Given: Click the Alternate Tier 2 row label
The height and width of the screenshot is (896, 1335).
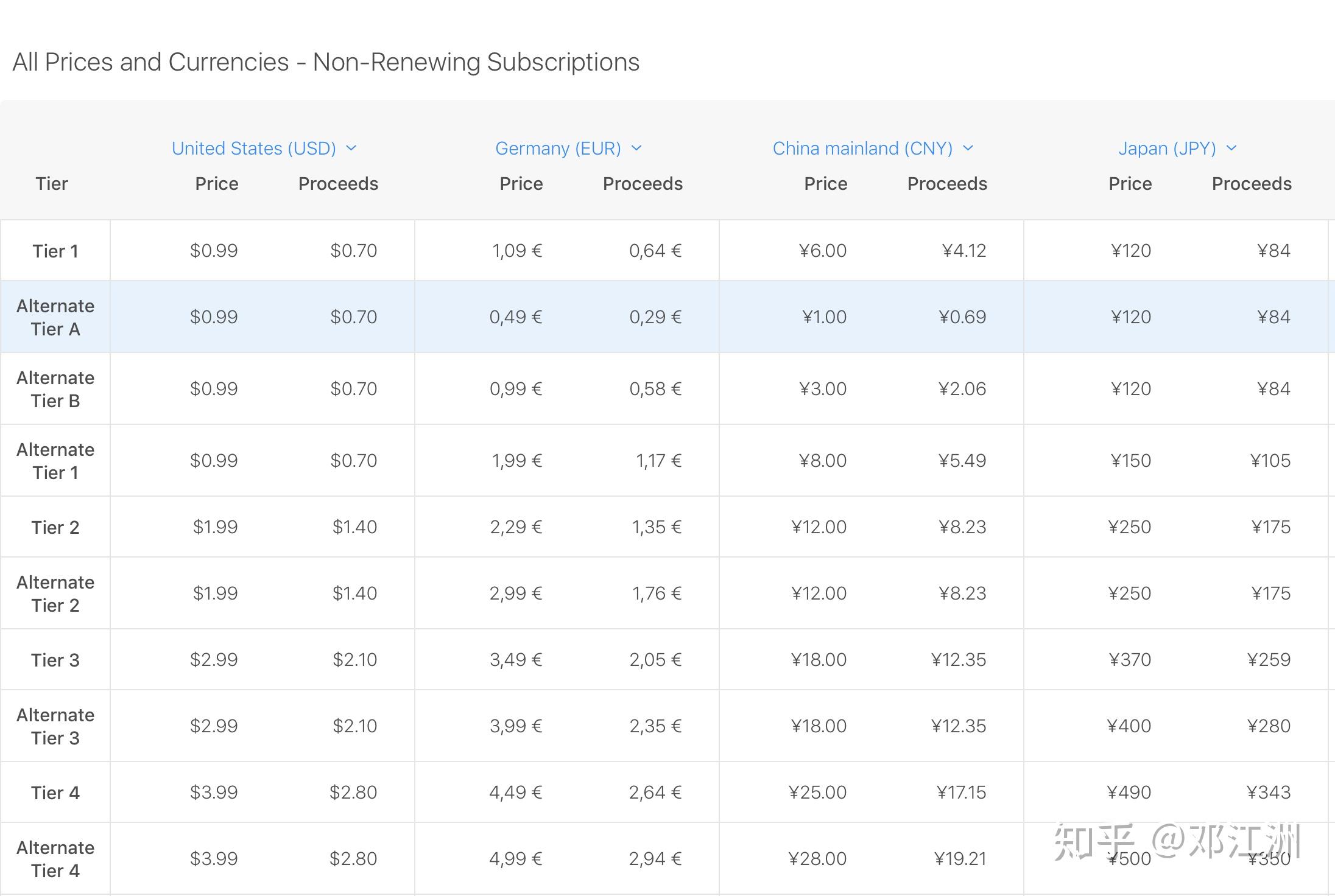Looking at the screenshot, I should click(55, 593).
